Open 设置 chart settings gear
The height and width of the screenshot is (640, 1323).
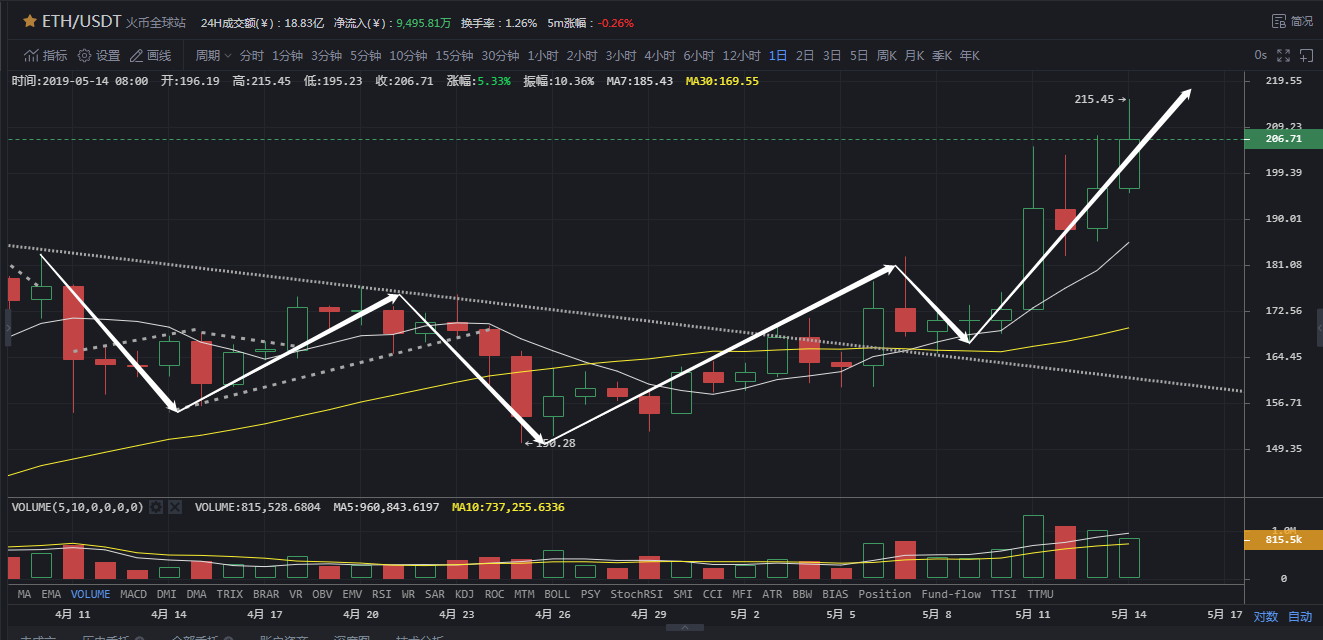[85, 56]
